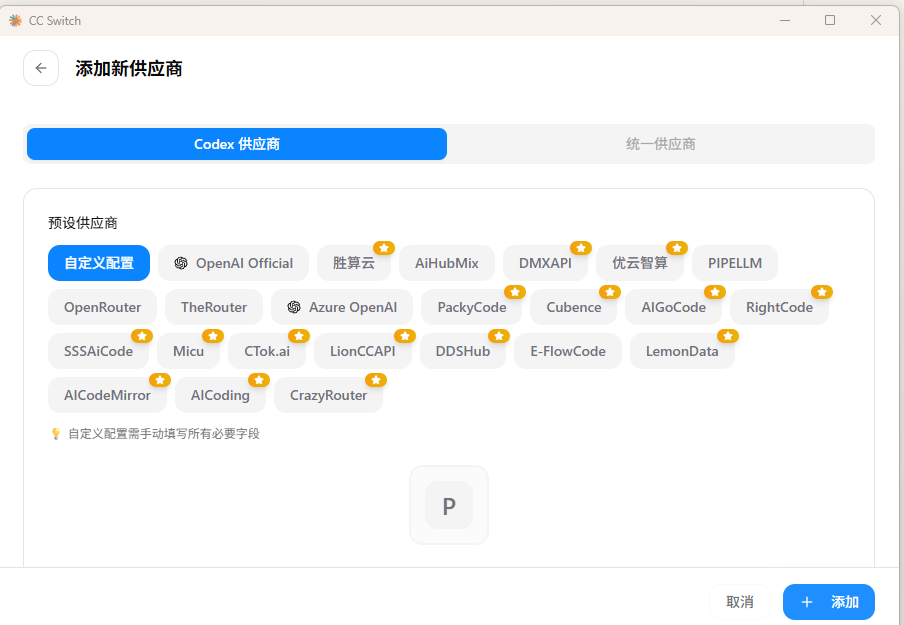Click the OpenAI logo on Azure OpenAI

point(294,307)
